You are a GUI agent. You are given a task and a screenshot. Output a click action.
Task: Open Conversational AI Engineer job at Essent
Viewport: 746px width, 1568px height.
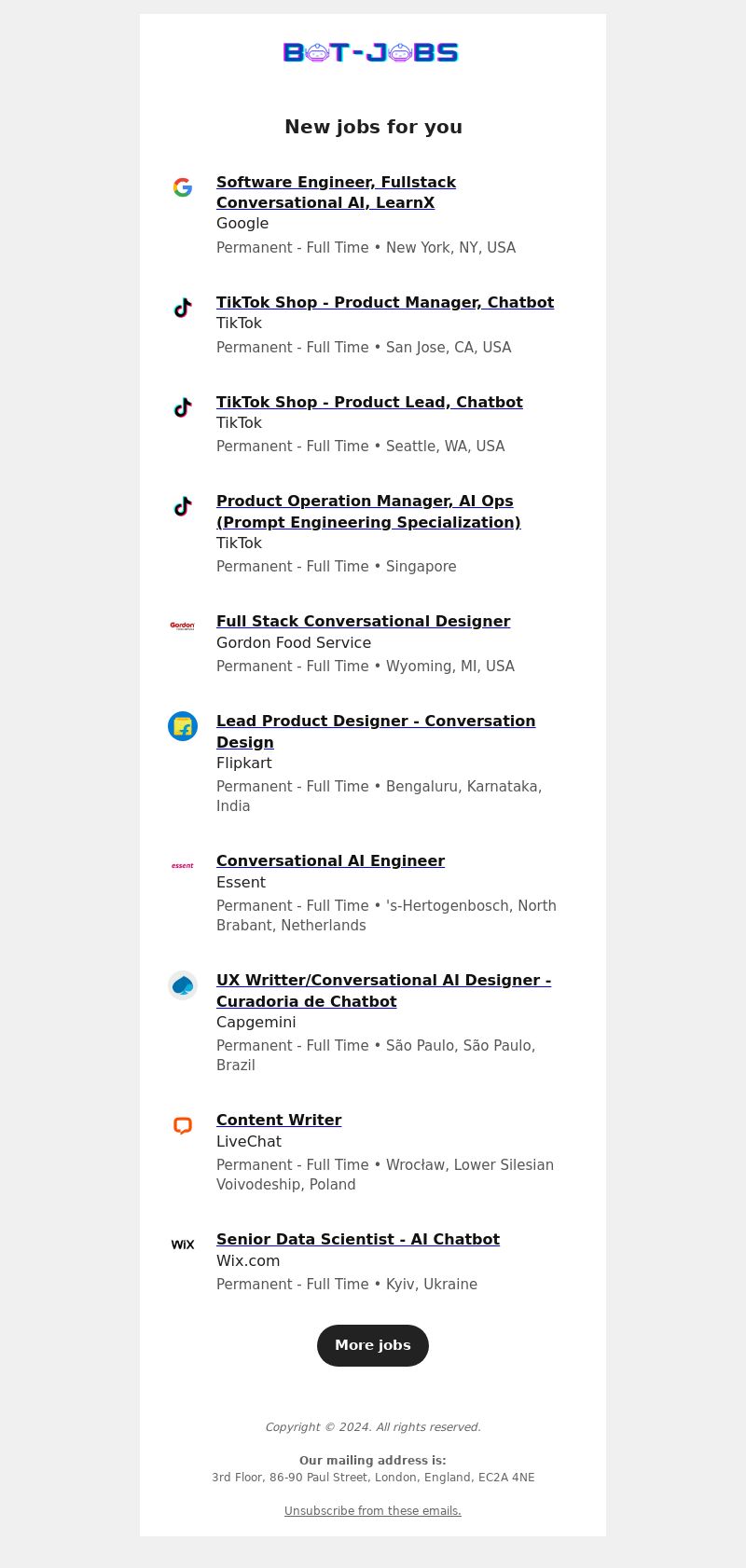[x=330, y=860]
